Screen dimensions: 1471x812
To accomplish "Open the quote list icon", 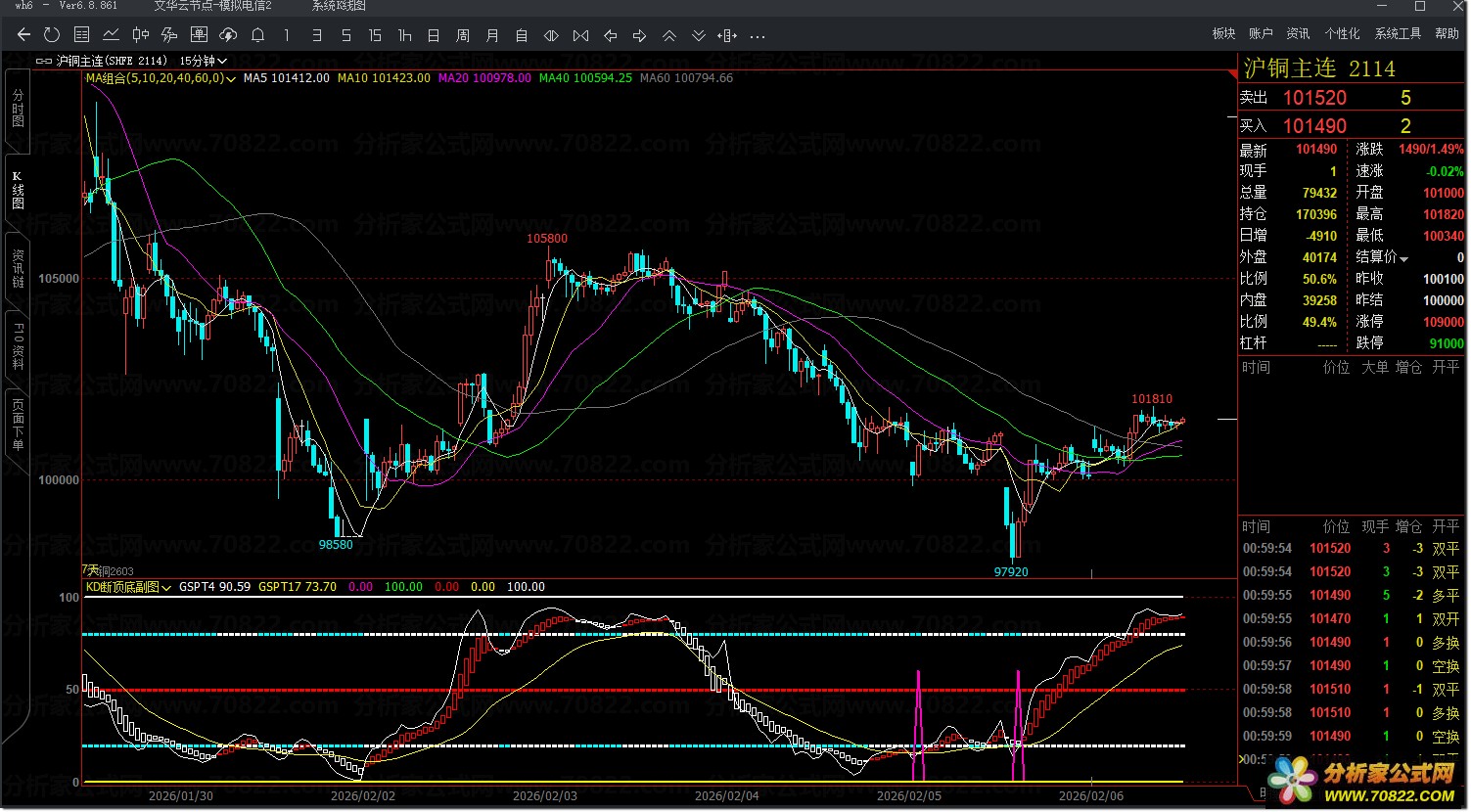I will click(81, 35).
